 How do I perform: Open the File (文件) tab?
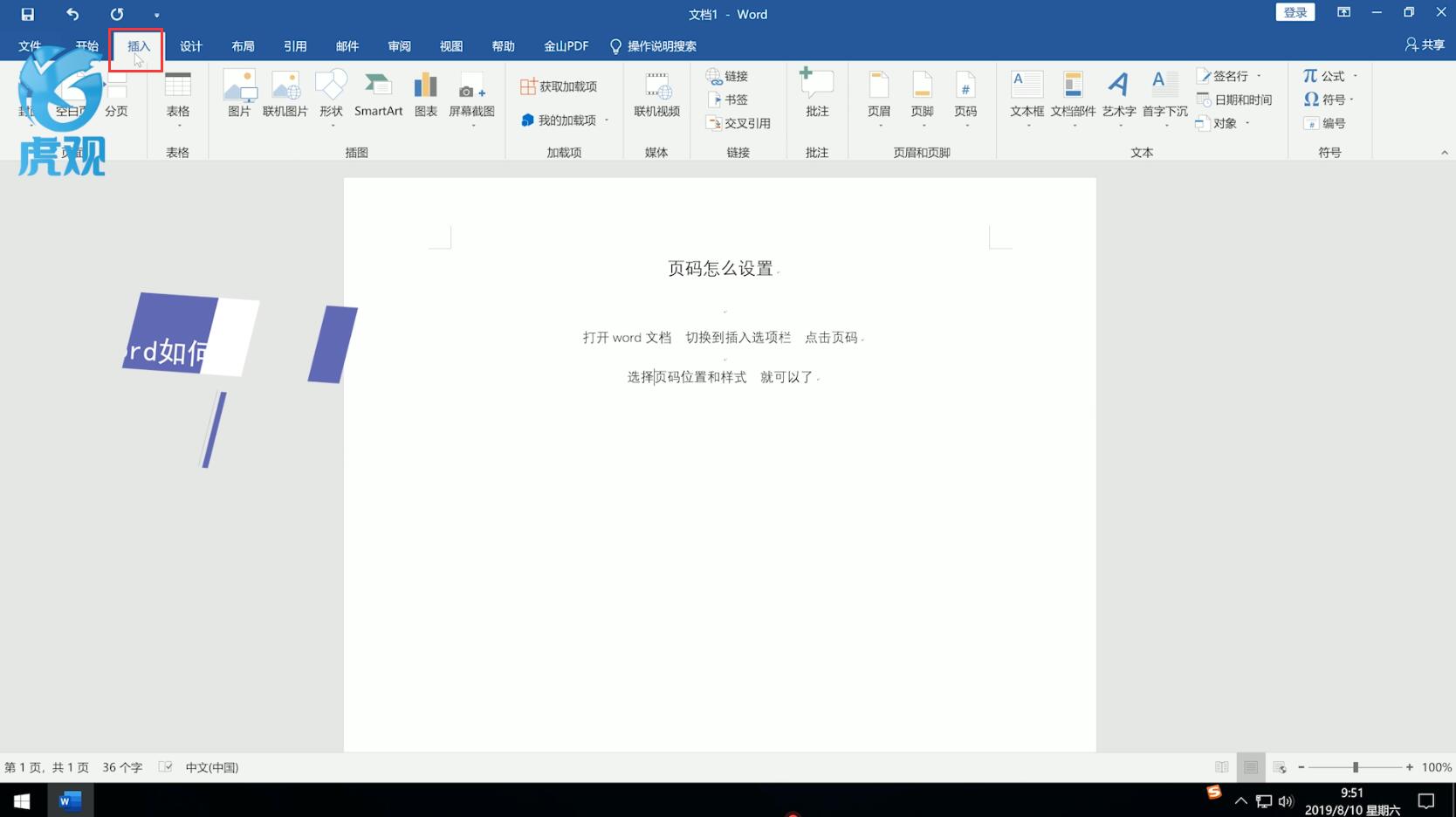[x=30, y=45]
